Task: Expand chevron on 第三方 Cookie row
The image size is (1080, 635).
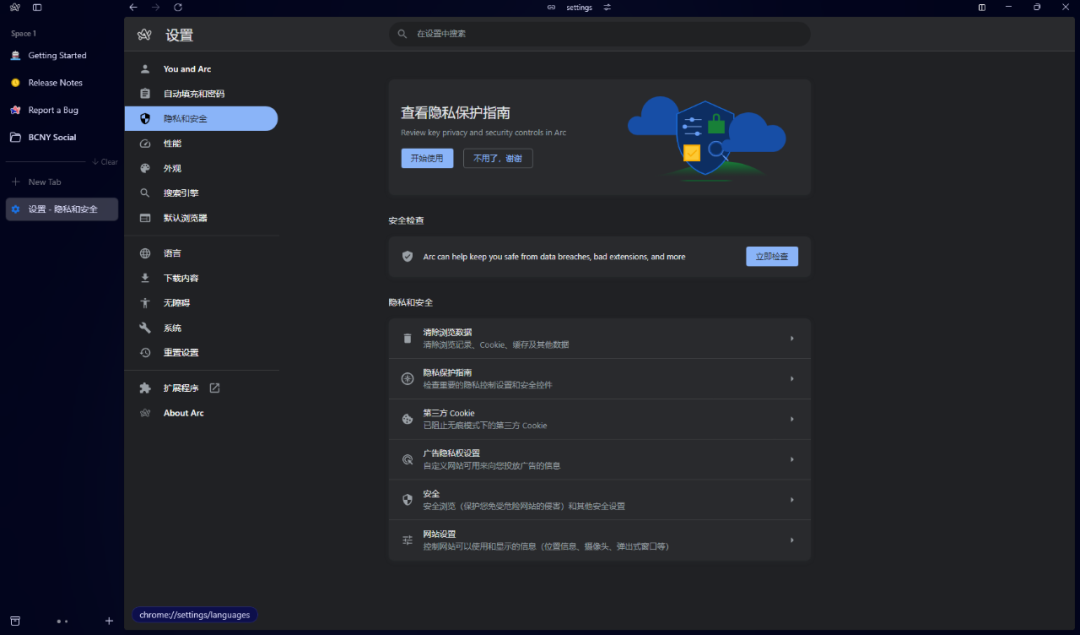Action: click(x=791, y=419)
